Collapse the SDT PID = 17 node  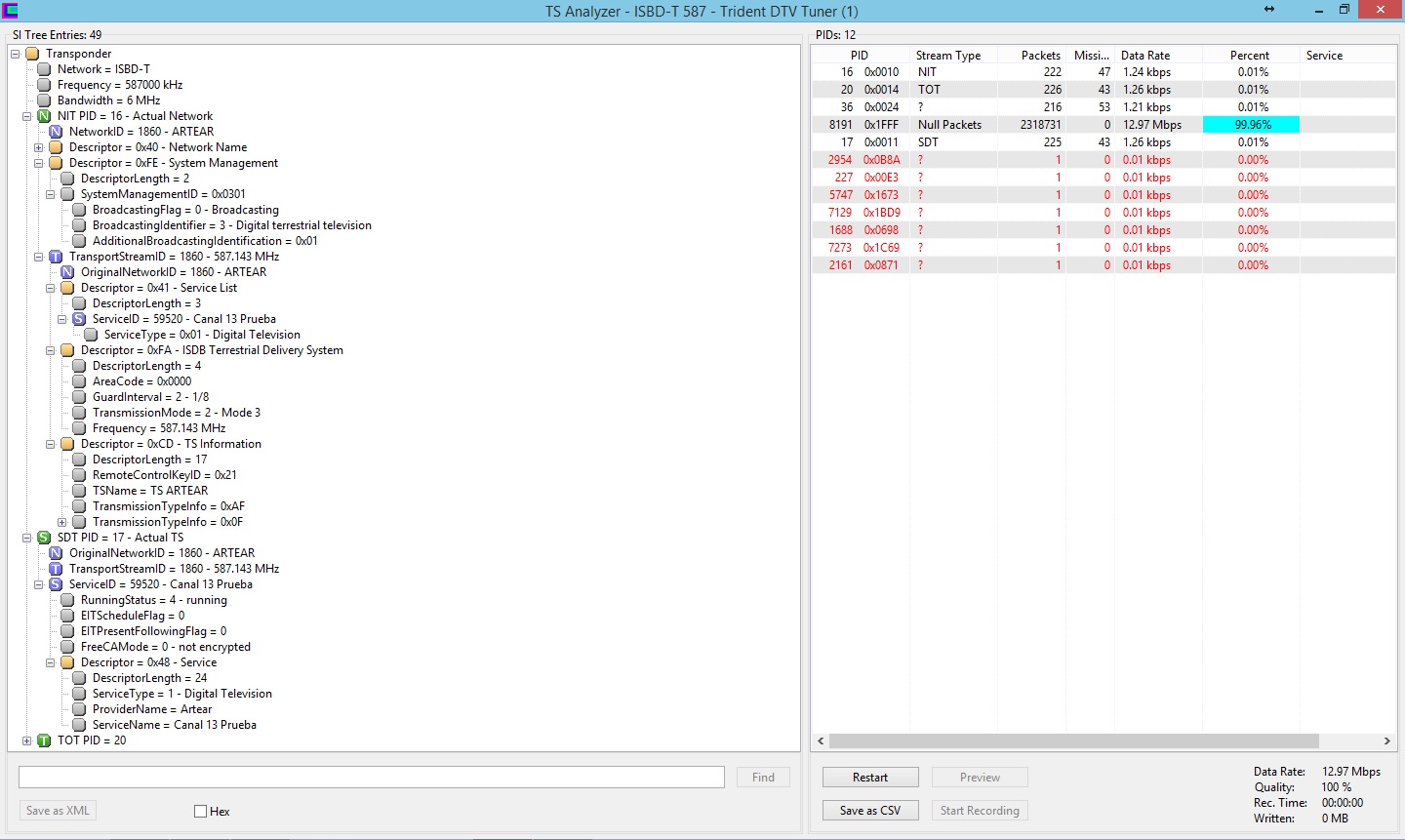click(27, 538)
